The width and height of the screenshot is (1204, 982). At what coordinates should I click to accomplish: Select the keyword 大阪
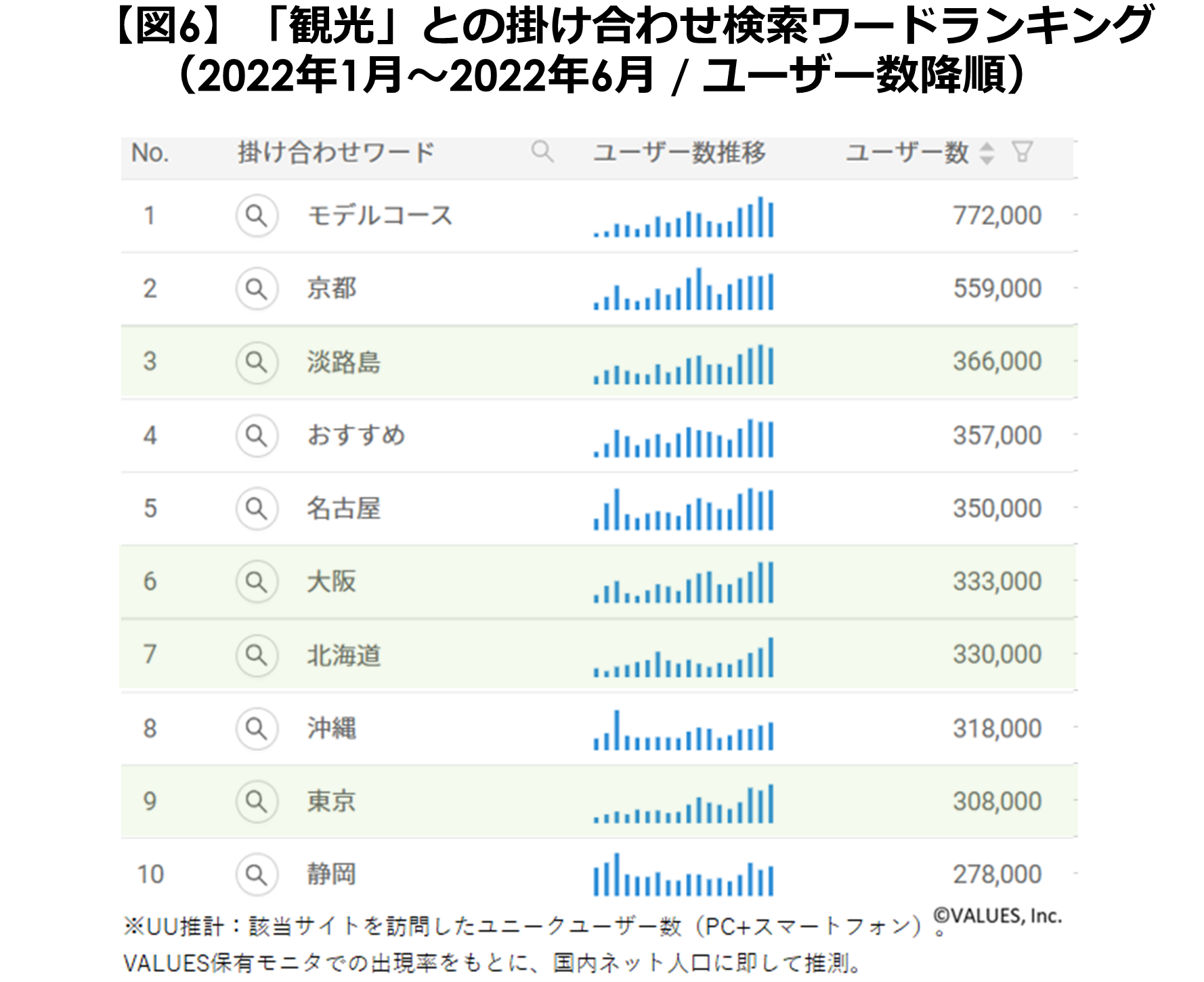331,582
